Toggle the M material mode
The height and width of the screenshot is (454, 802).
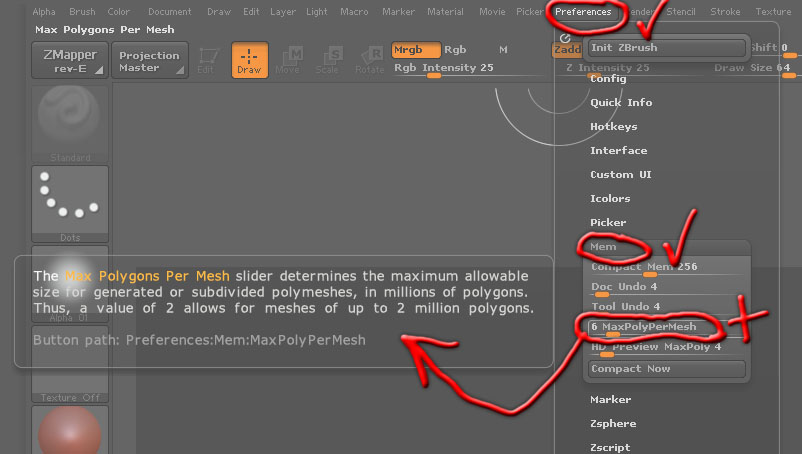point(503,50)
